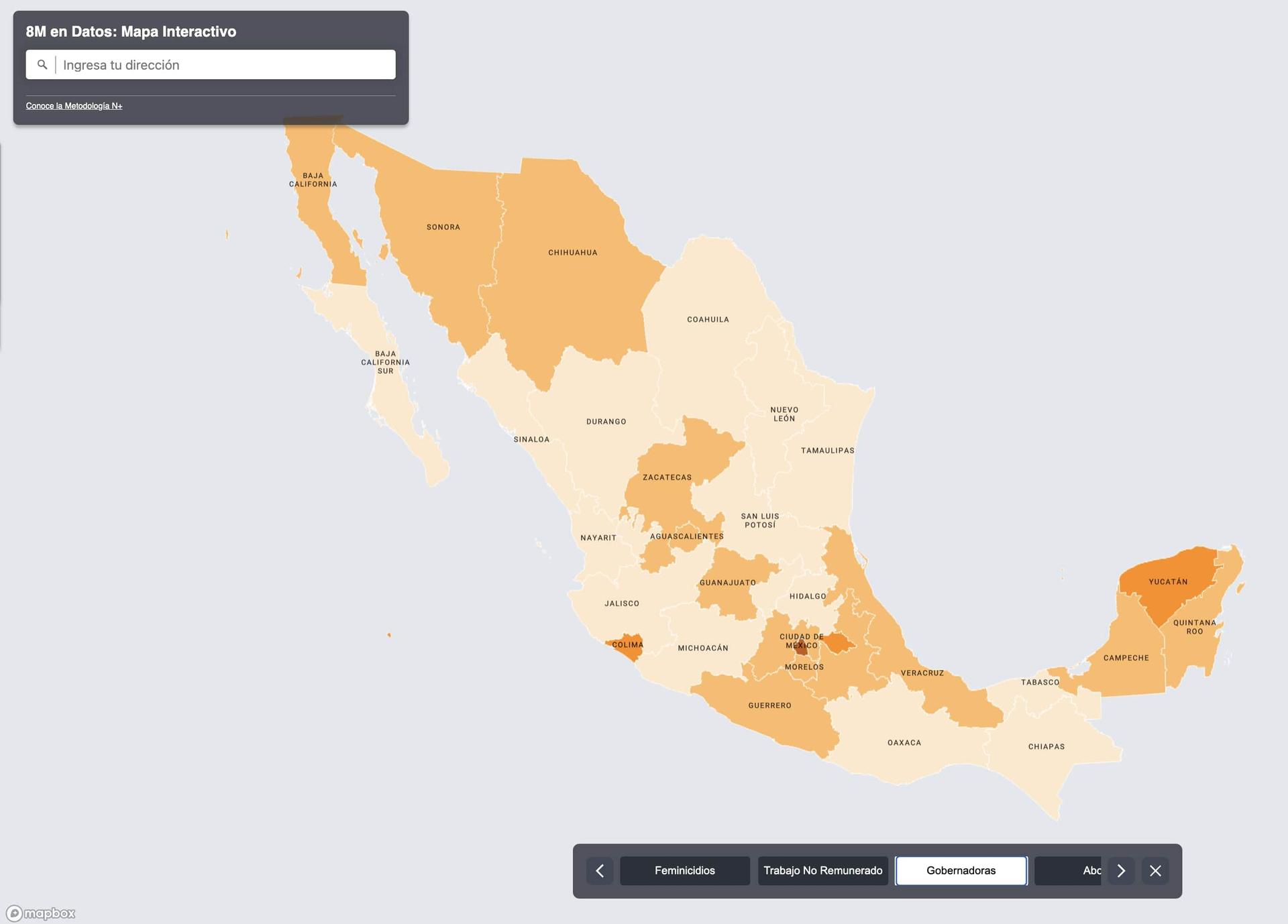Screen dimensions: 1288x924
Task: Open the Conoce la Metodología N+ link
Action: (x=74, y=105)
